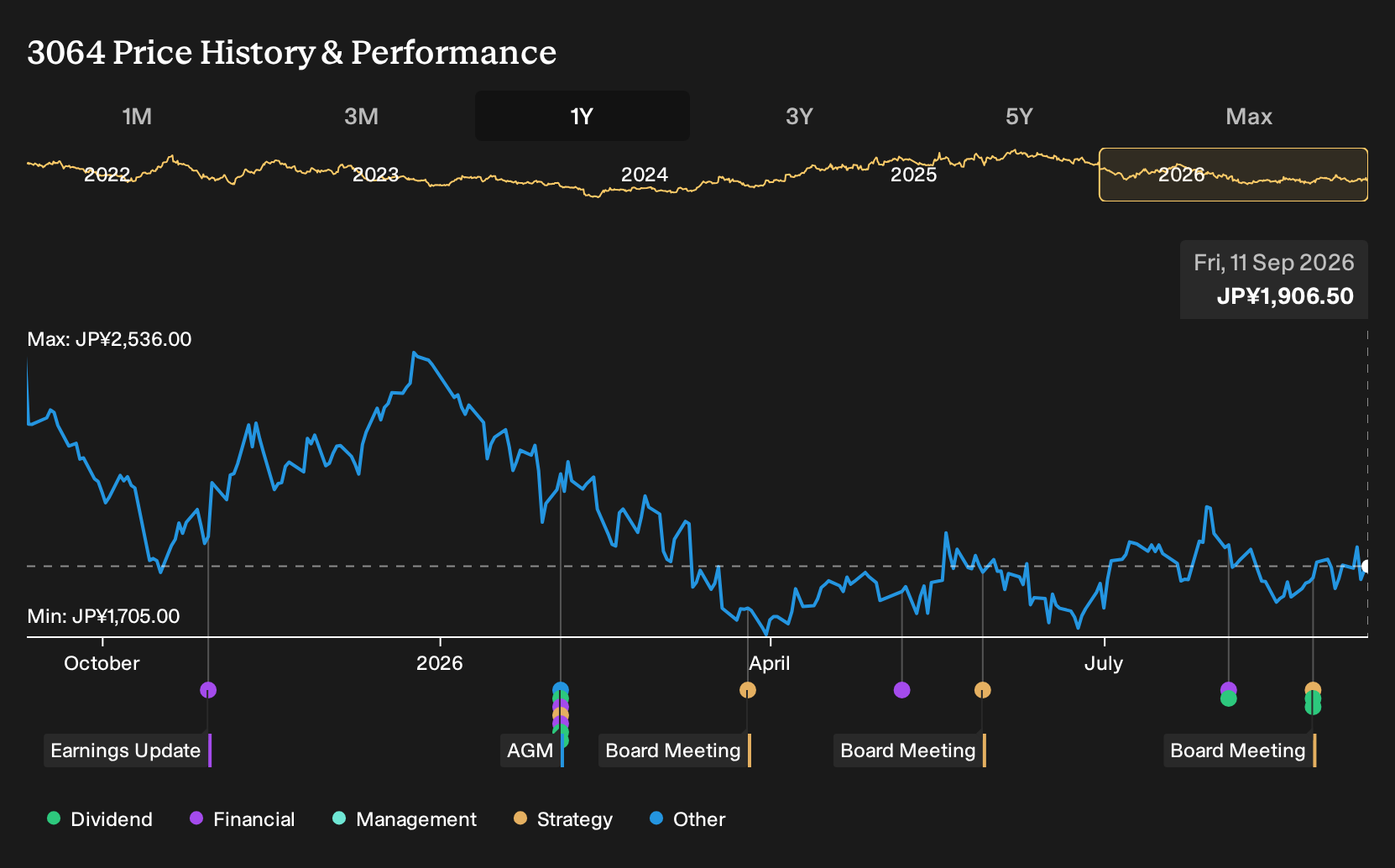1395x868 pixels.
Task: Toggle Other legend filter
Action: point(687,819)
